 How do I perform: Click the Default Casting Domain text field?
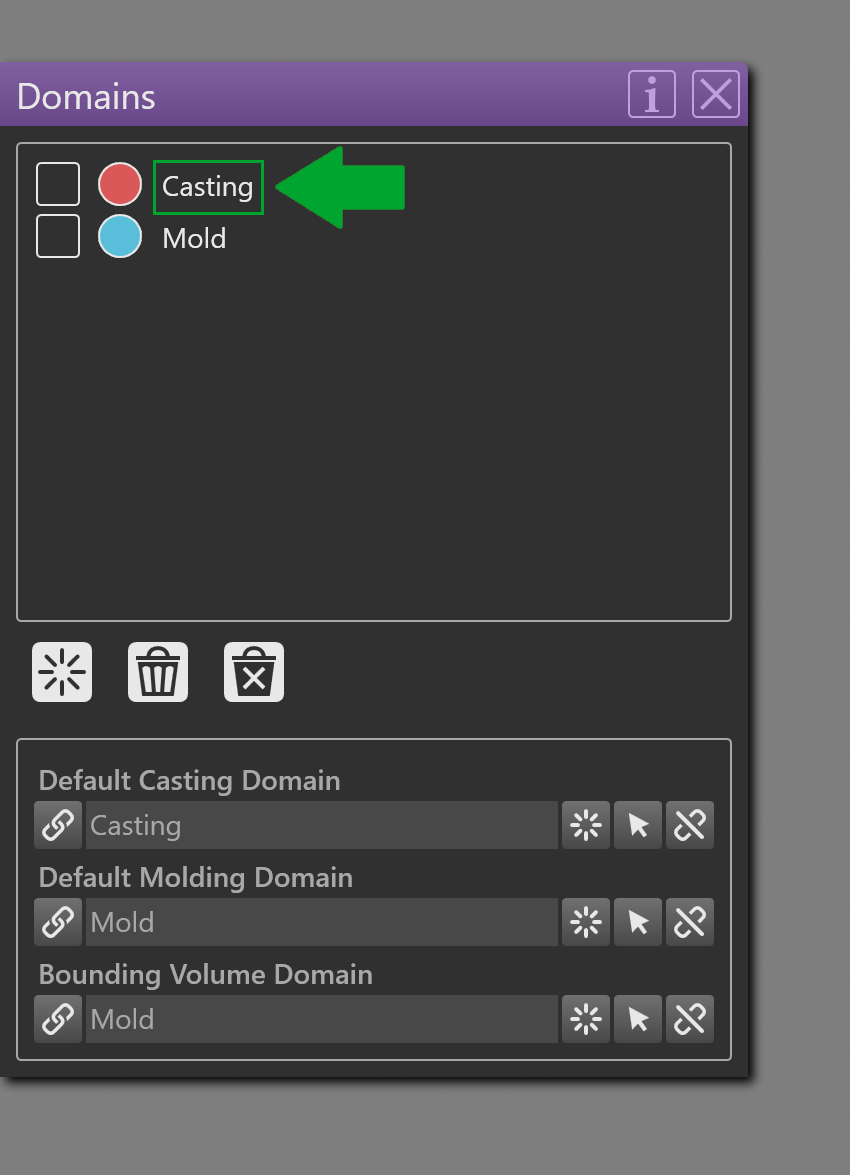tap(322, 825)
